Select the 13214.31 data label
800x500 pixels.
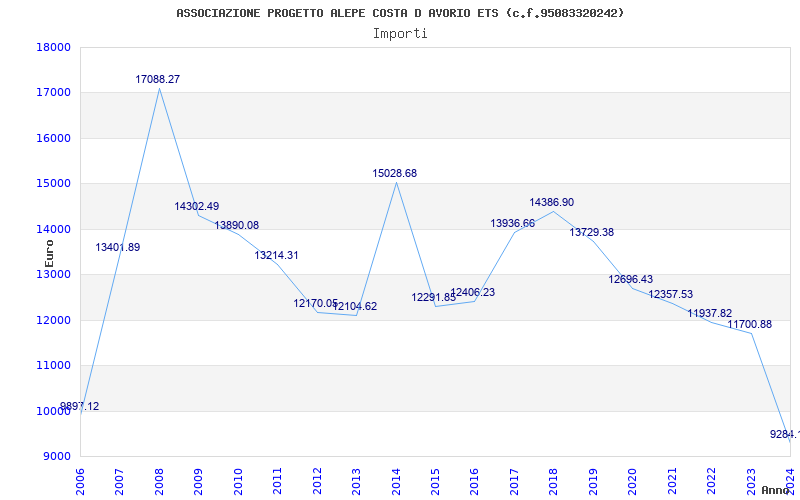tap(277, 256)
